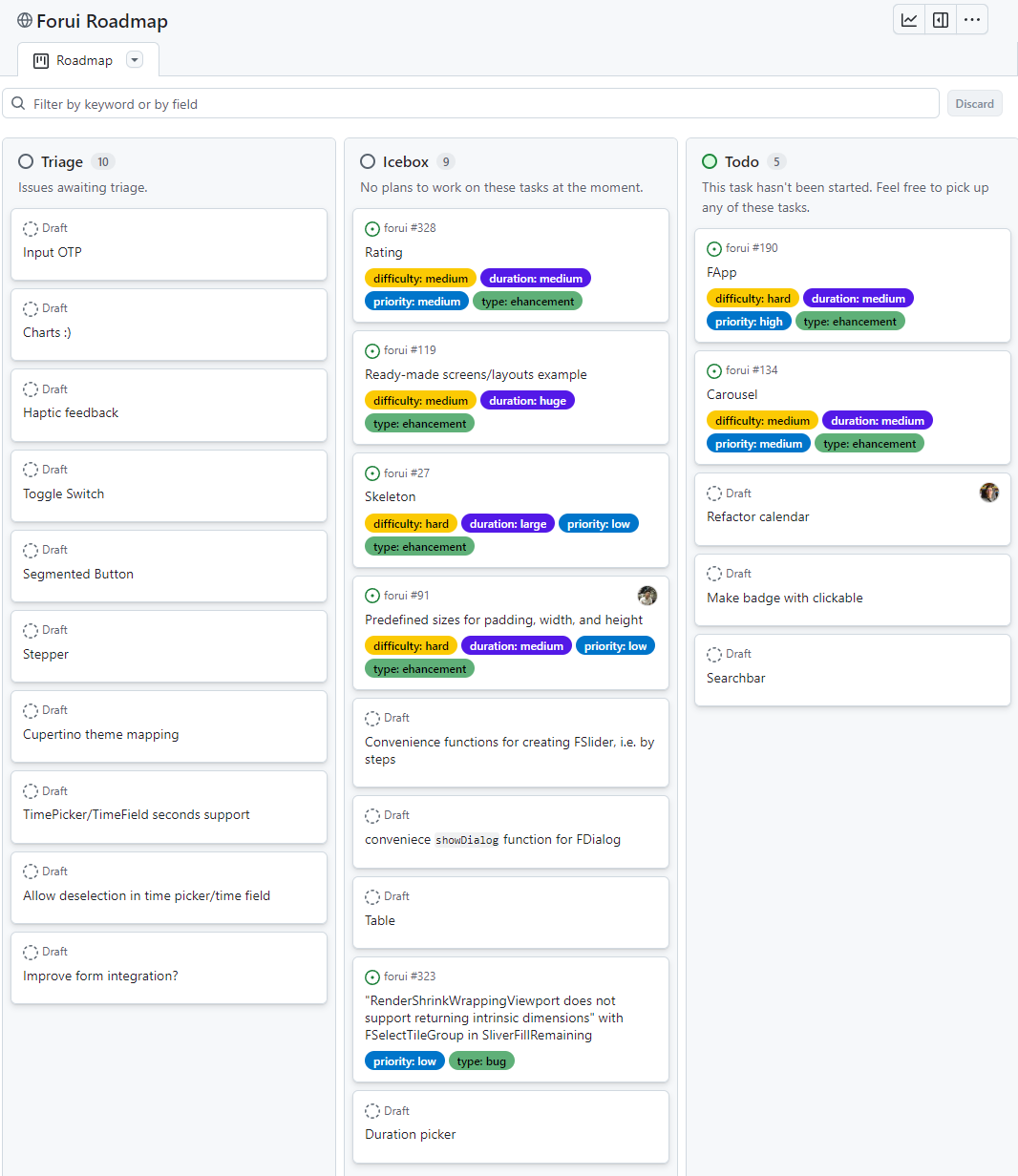Click the assignee avatar on Refactor calendar

click(x=989, y=493)
